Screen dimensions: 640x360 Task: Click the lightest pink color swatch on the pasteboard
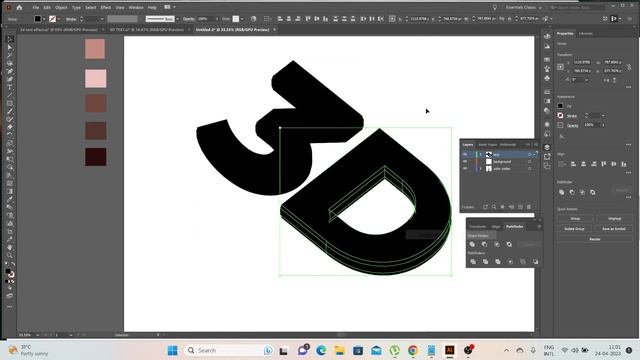pos(96,78)
